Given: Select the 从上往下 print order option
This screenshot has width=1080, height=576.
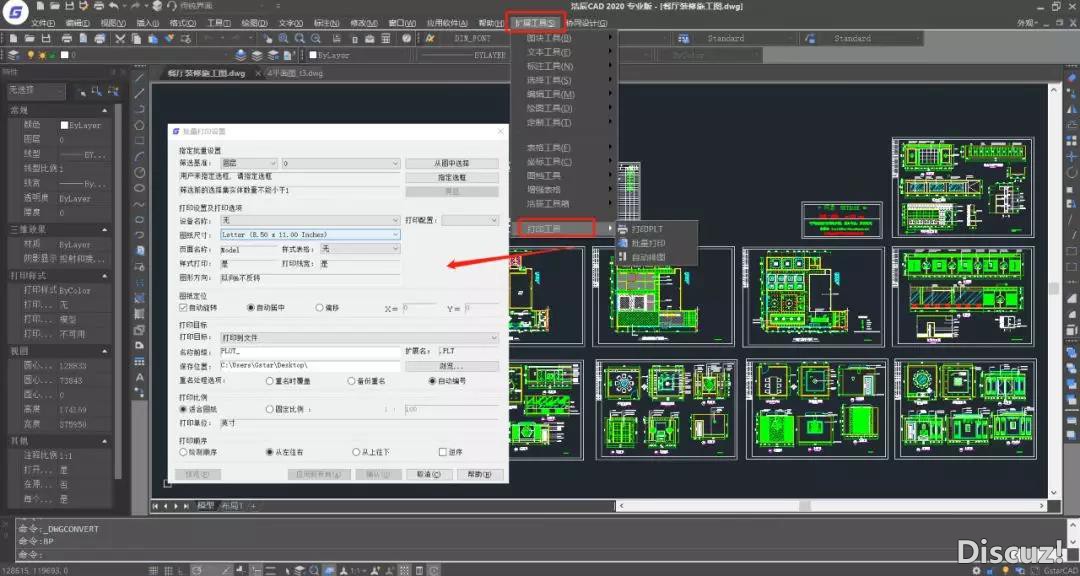Looking at the screenshot, I should (356, 452).
